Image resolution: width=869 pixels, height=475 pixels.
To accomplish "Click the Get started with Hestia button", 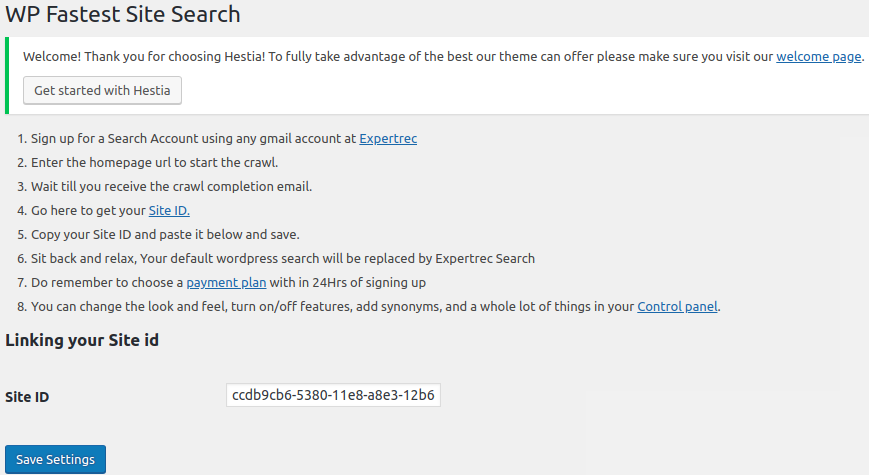I will click(x=102, y=90).
